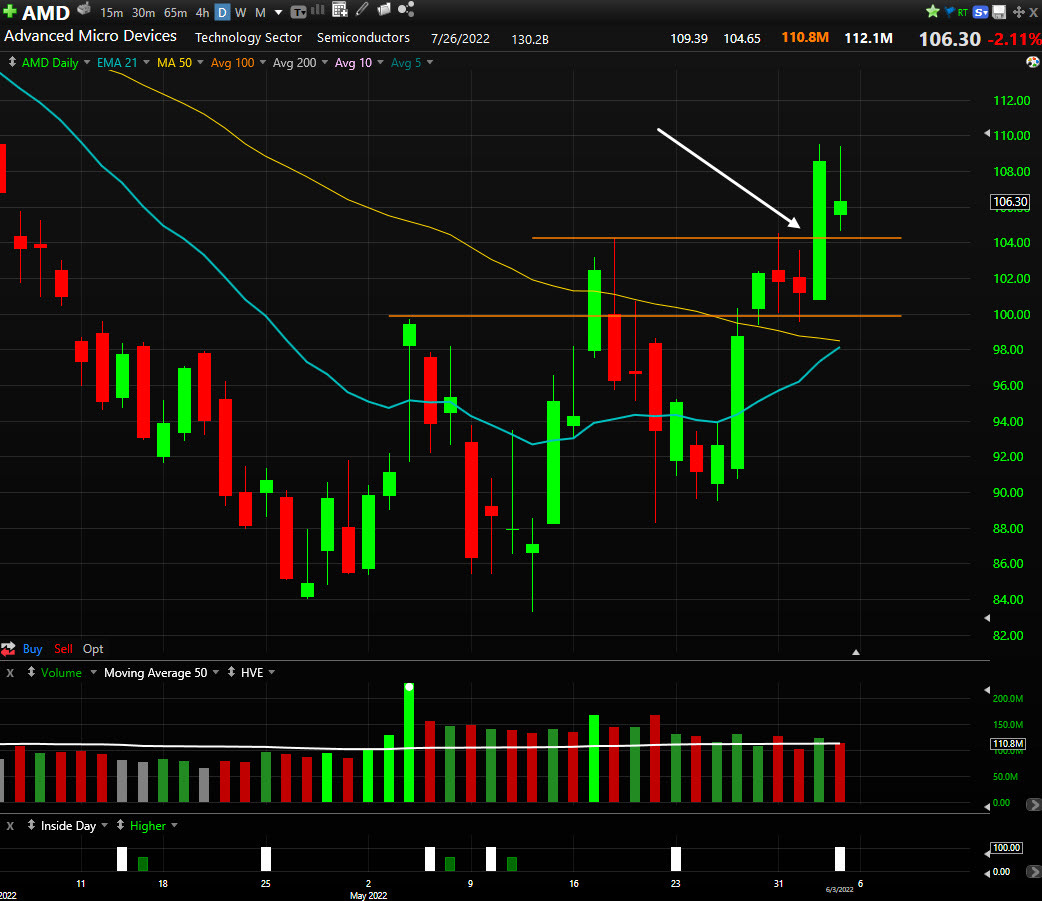Viewport: 1042px width, 901px height.
Task: Open the more timeframes dropdown arrow
Action: coord(278,13)
